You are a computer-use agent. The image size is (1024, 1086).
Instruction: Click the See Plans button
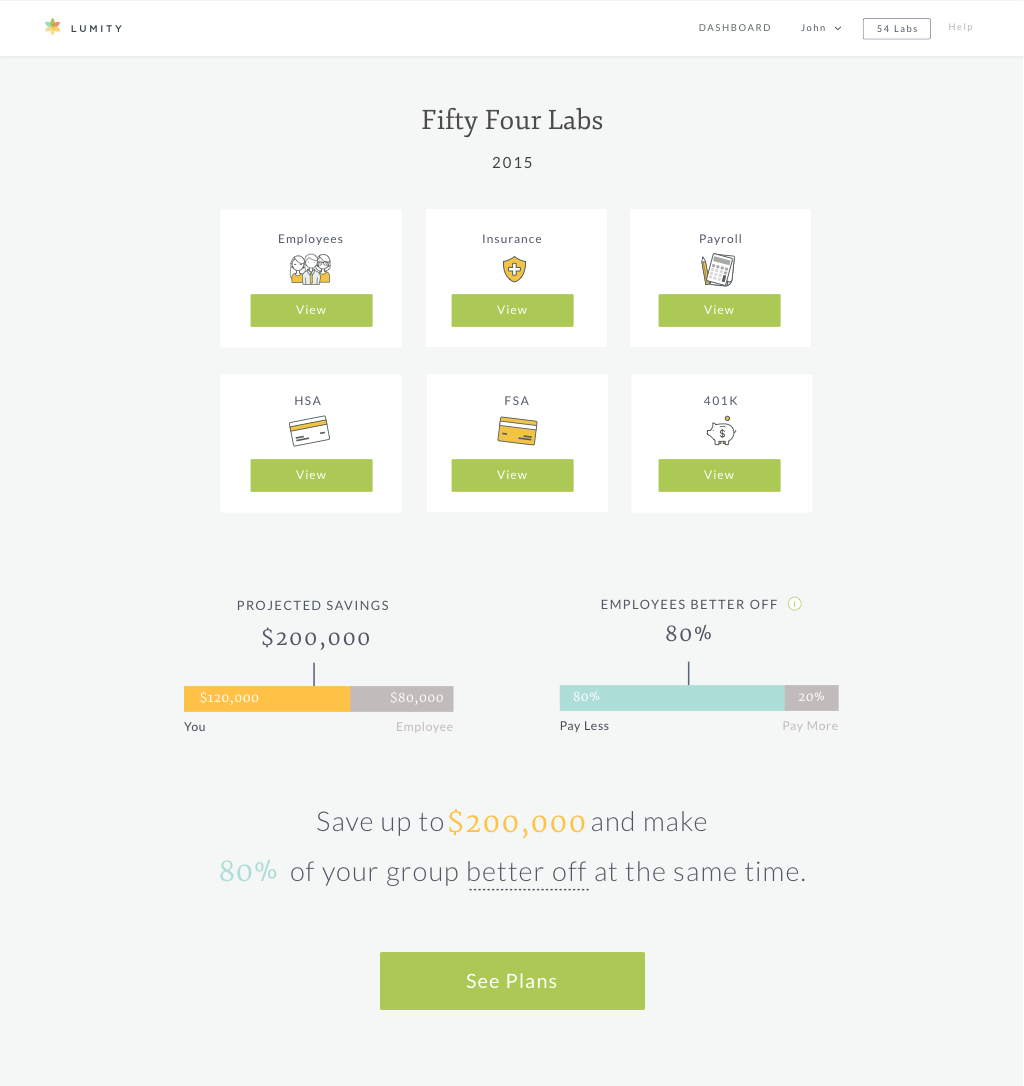[x=512, y=981]
